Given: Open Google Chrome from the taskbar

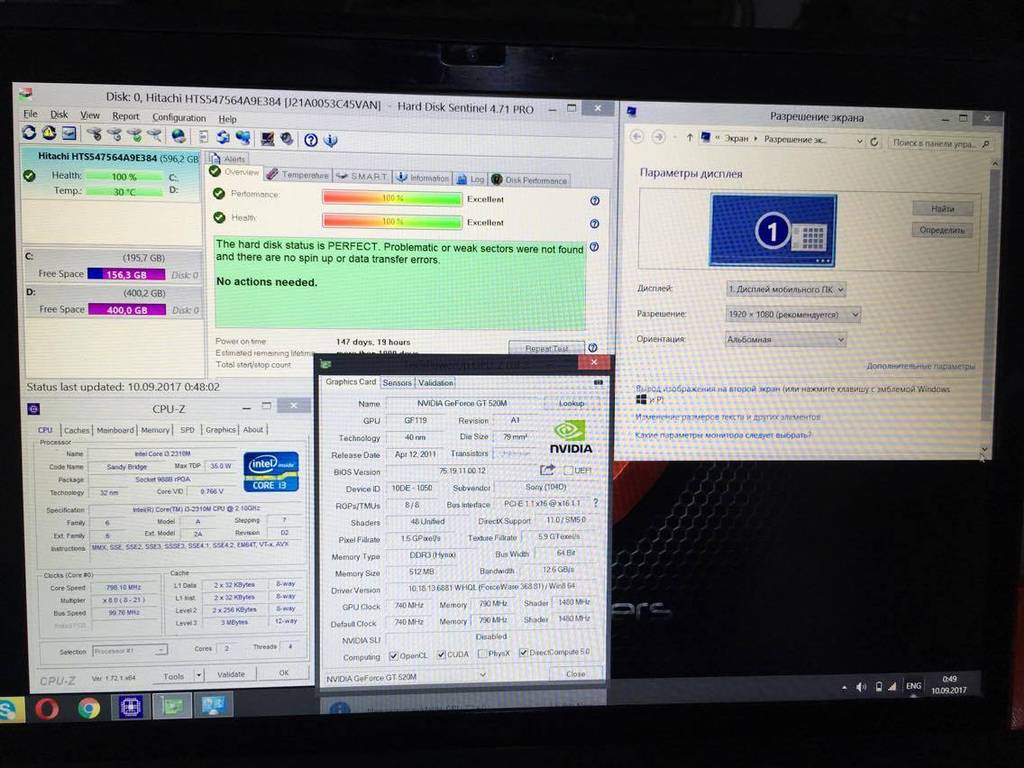Looking at the screenshot, I should pos(89,708).
